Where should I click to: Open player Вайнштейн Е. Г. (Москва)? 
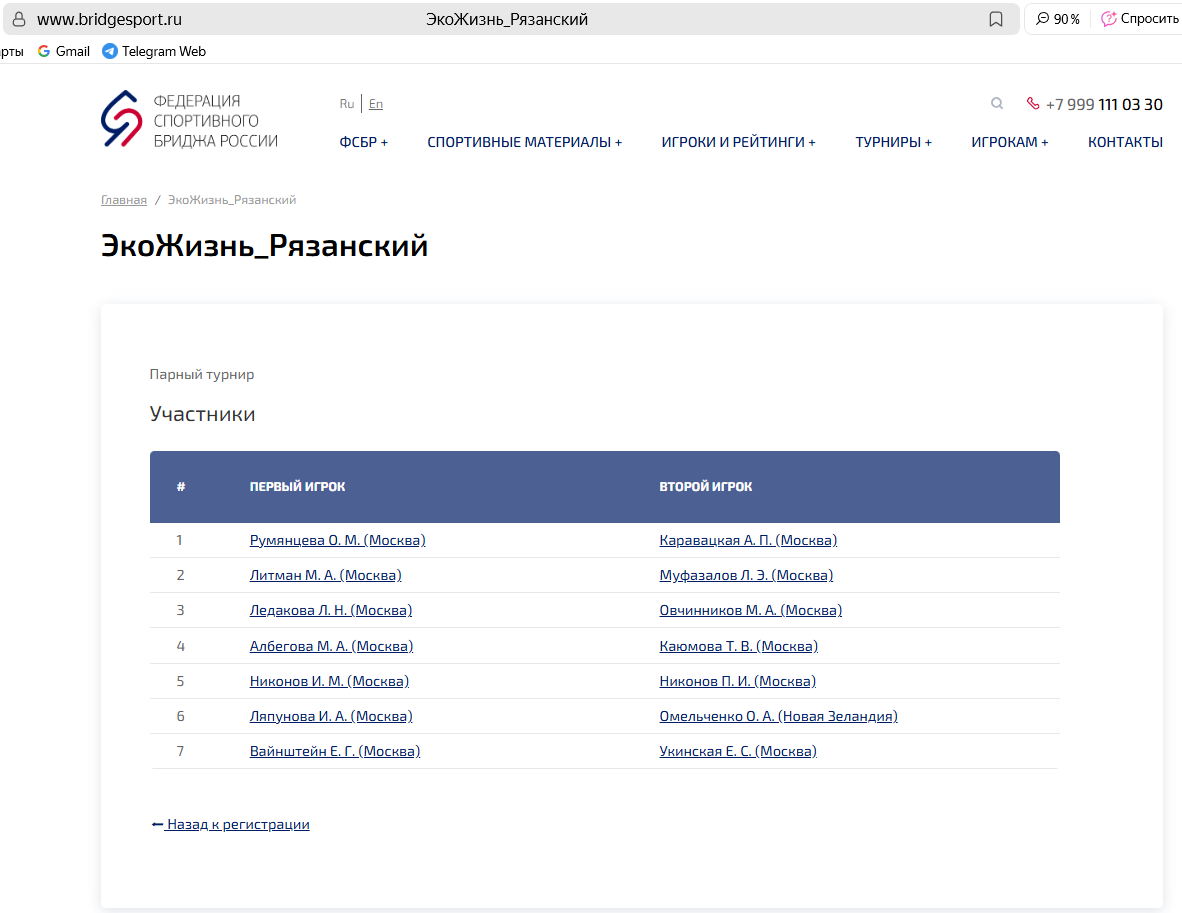pyautogui.click(x=335, y=751)
